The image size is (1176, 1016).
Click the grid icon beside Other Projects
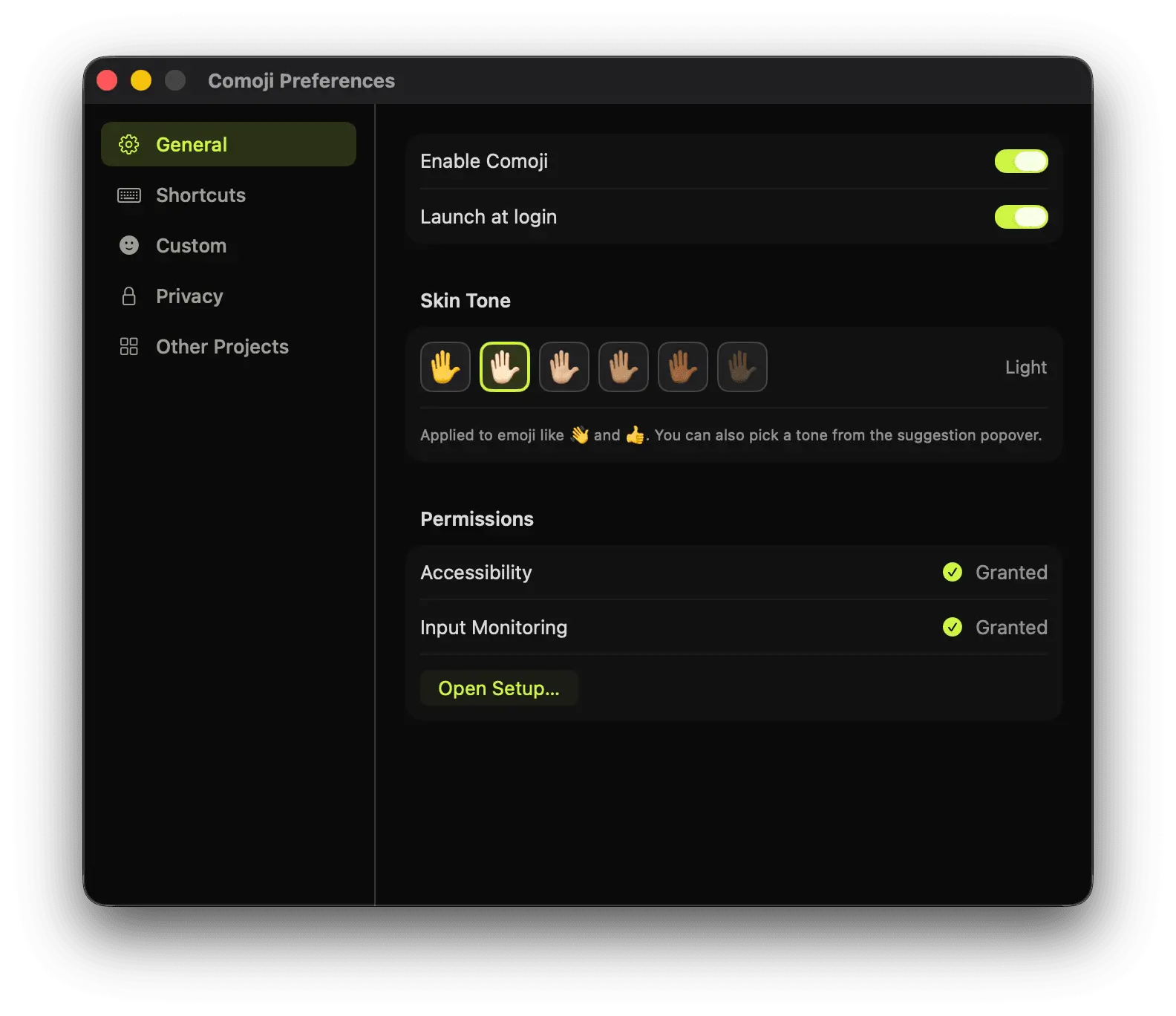[x=129, y=346]
